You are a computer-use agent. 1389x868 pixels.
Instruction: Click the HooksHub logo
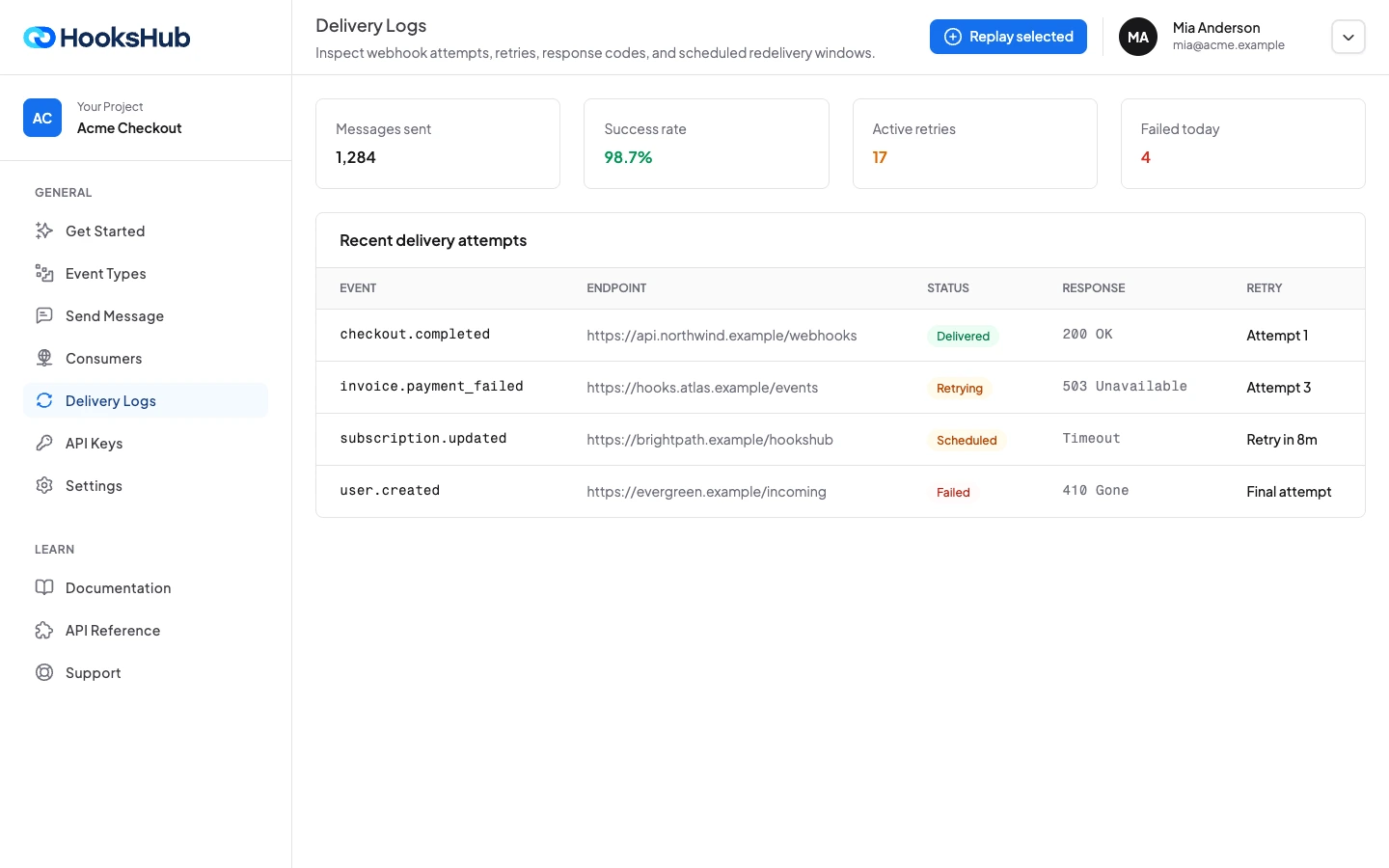[107, 38]
